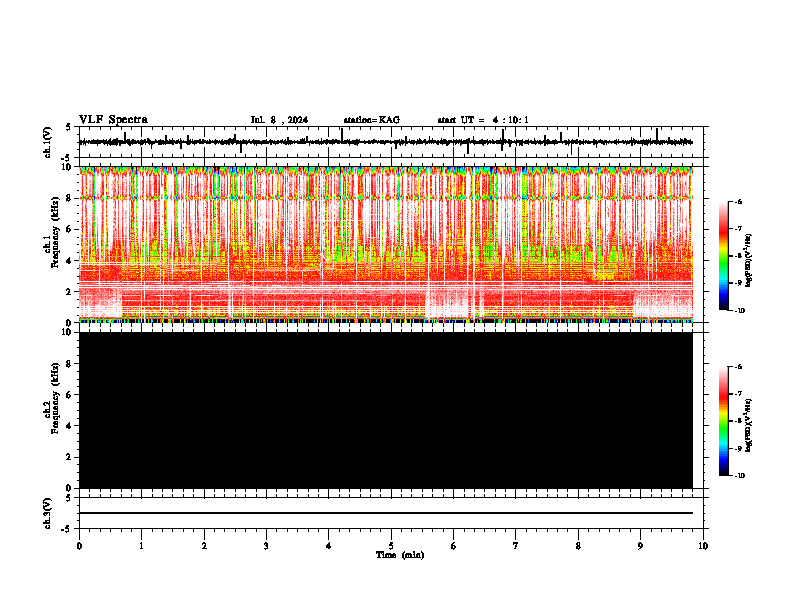Click the ch.2 colorbar tick "-6"

738,367
